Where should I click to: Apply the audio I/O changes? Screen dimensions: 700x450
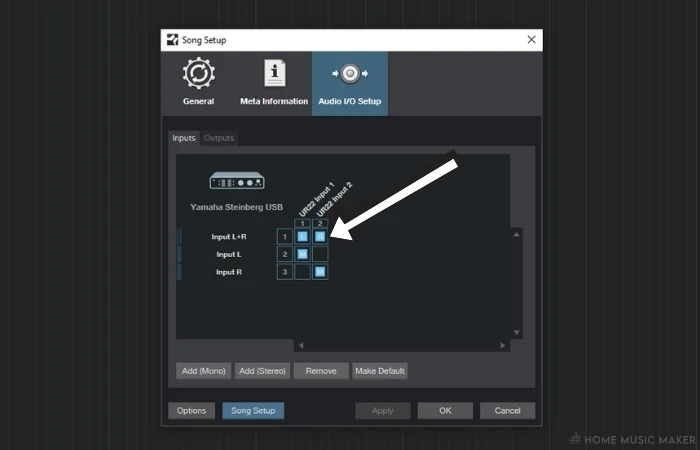383,411
